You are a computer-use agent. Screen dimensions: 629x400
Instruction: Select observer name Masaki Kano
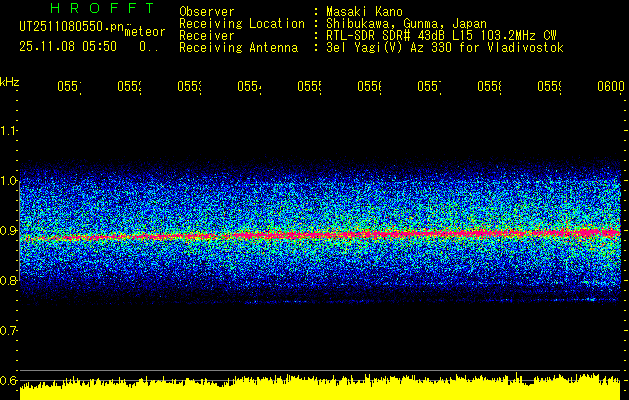click(364, 12)
